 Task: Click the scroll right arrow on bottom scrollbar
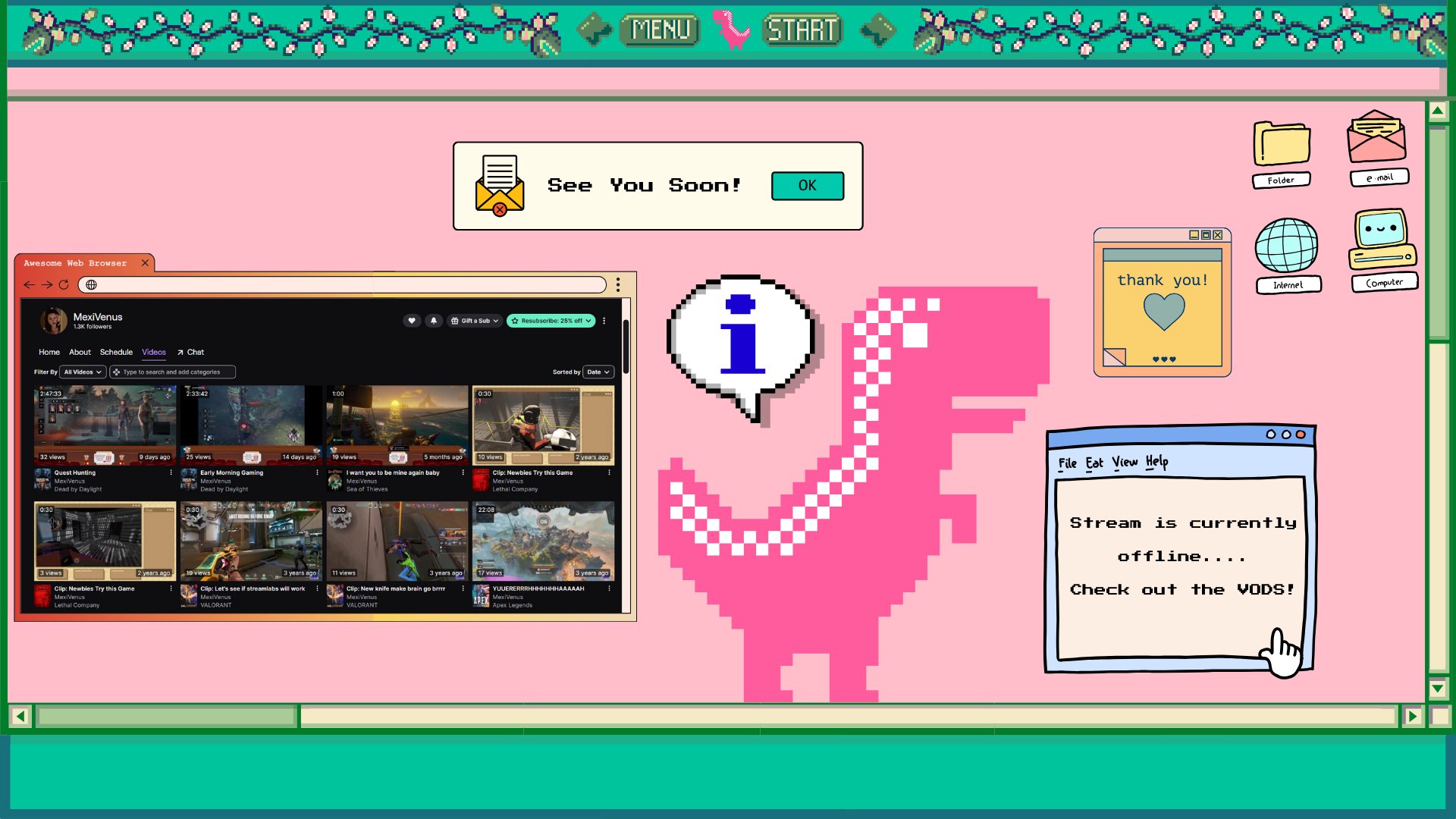(1412, 716)
